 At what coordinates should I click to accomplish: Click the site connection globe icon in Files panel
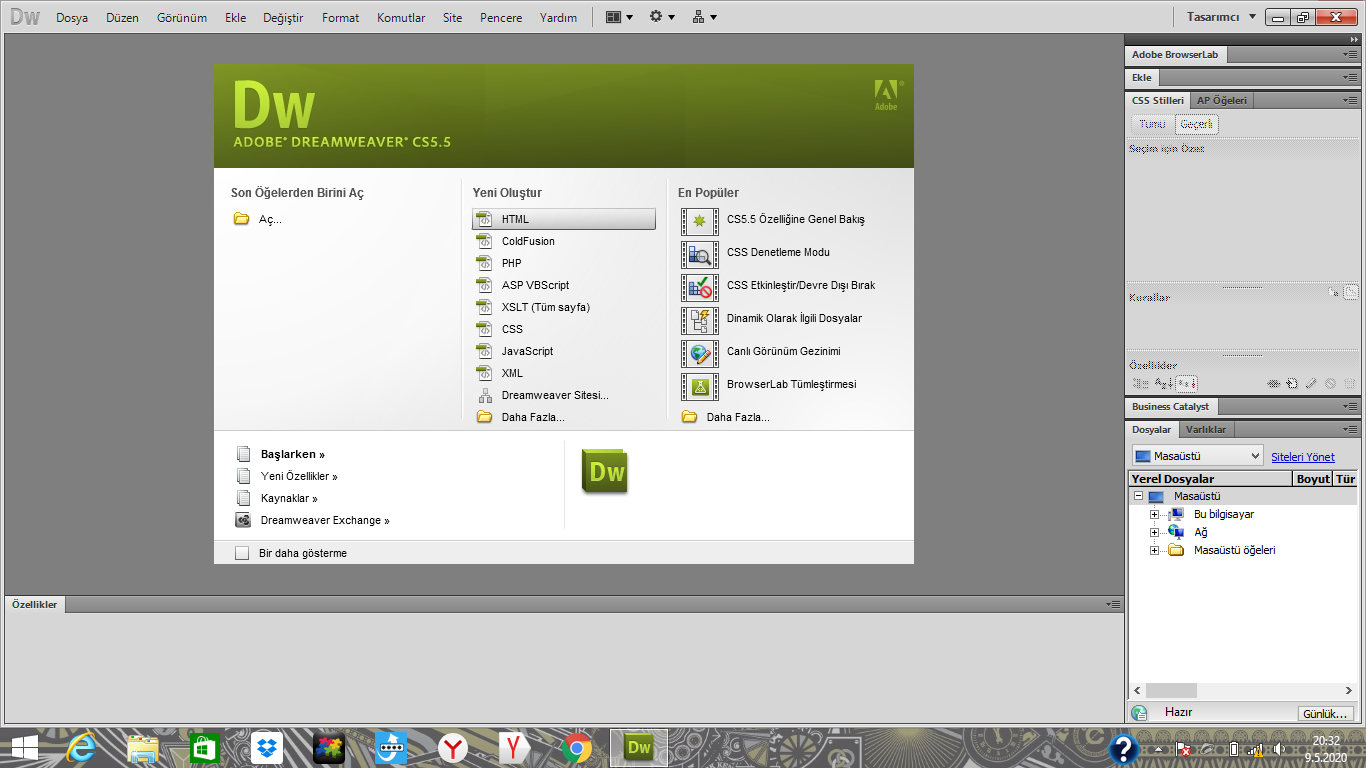[x=1138, y=713]
